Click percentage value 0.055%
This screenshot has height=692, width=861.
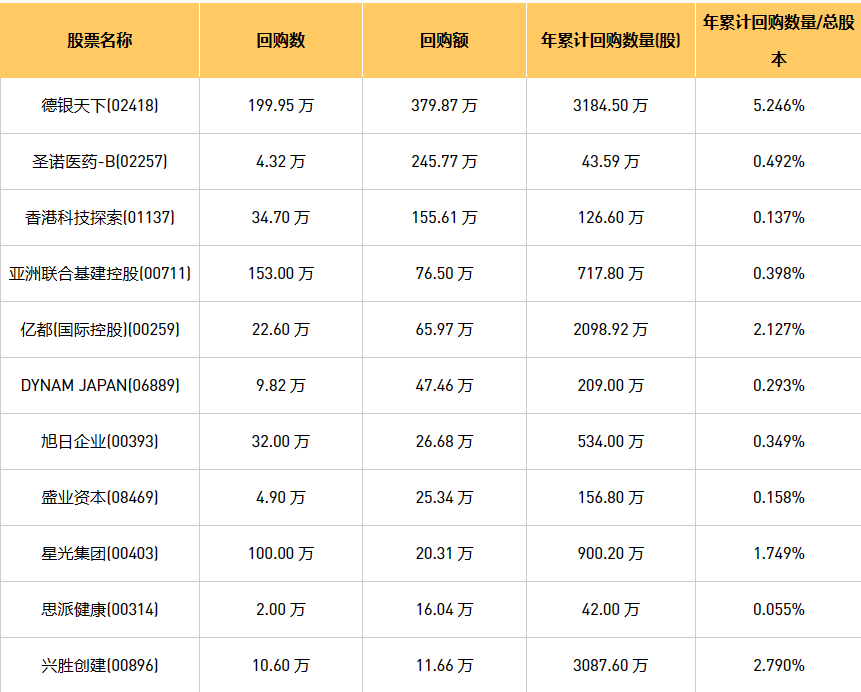tap(779, 610)
